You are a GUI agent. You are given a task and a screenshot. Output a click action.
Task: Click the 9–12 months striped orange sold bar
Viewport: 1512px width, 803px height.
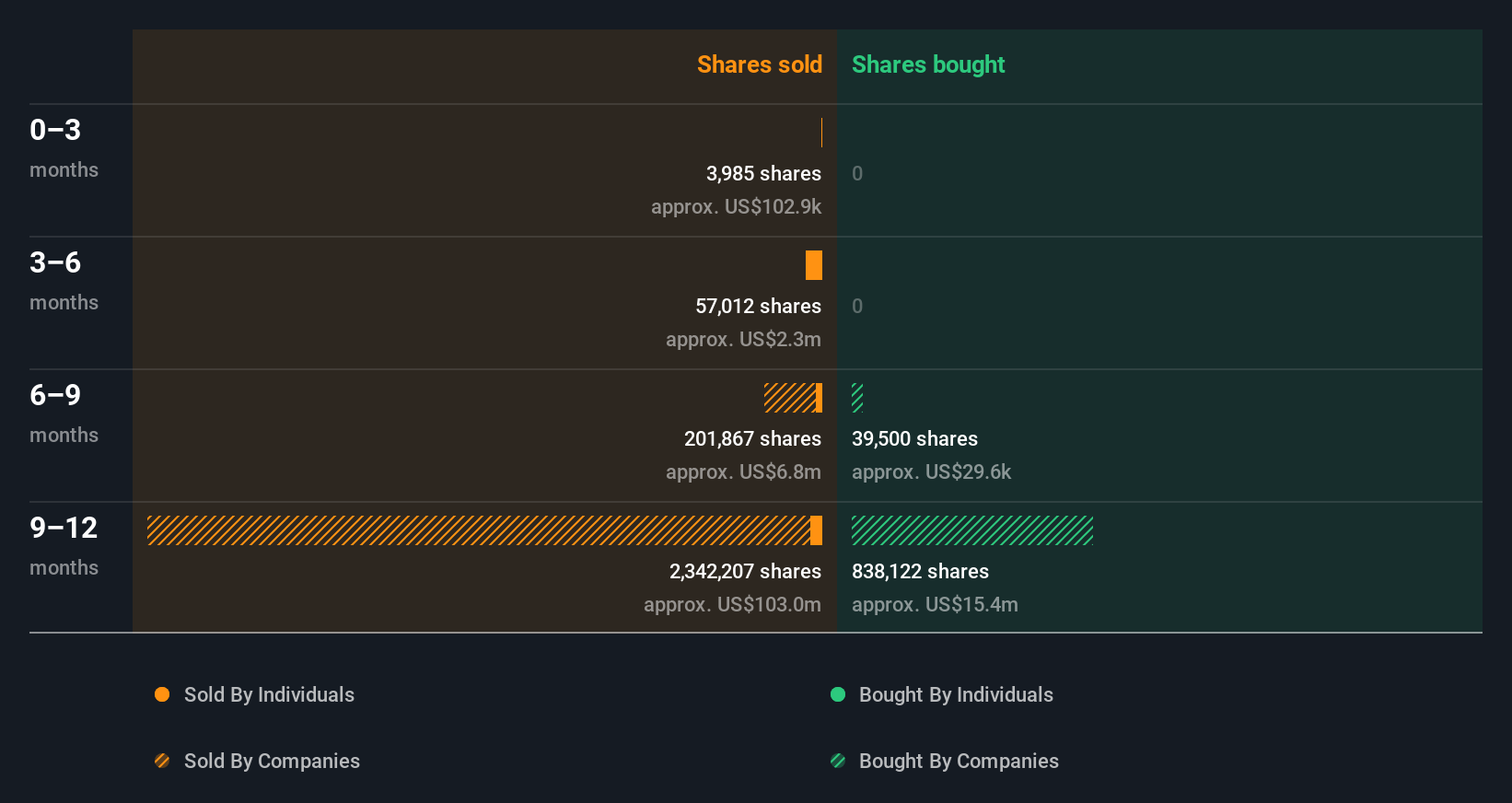coord(479,530)
